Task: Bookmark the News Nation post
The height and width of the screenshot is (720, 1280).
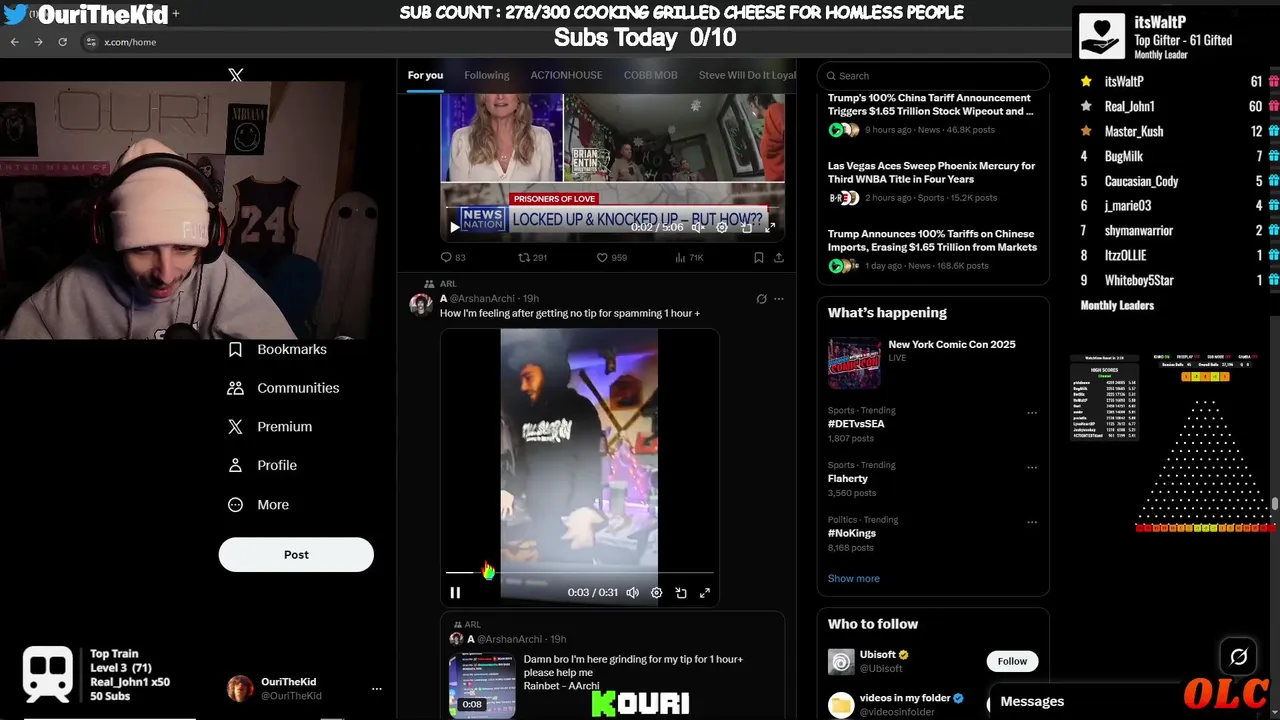Action: click(758, 257)
